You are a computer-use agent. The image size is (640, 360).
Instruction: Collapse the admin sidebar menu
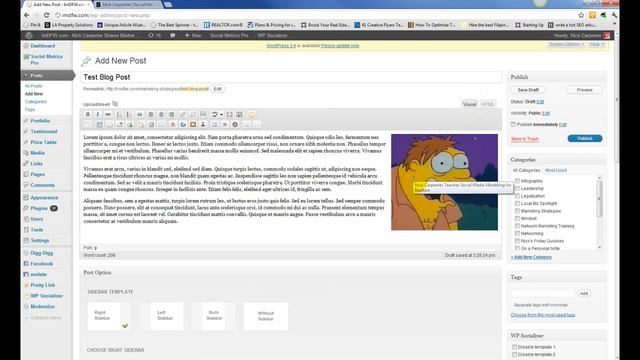[x=42, y=318]
